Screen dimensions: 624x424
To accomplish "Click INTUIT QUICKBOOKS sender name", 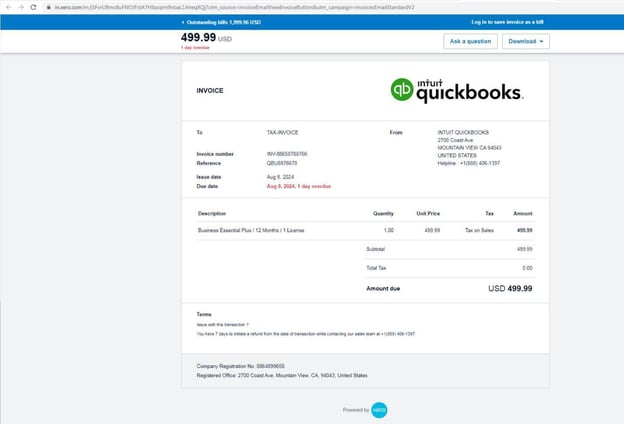I will (x=463, y=133).
